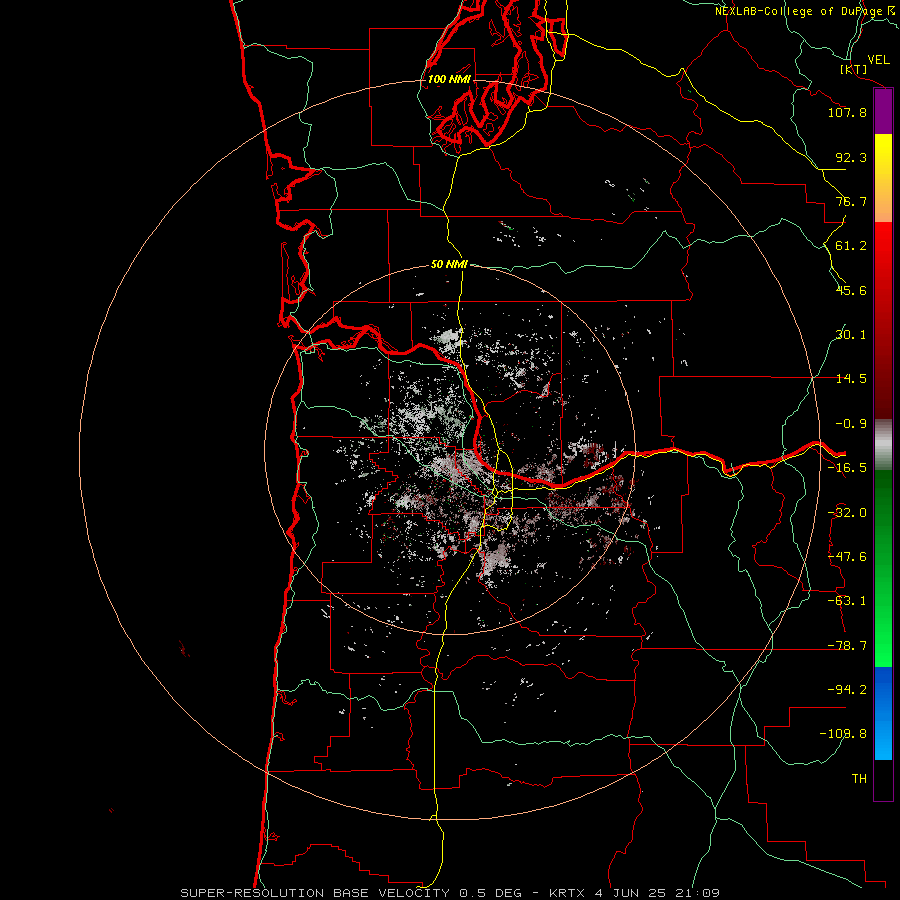Click the gray near-zero segment of color bar
The image size is (900, 900).
pyautogui.click(x=883, y=445)
